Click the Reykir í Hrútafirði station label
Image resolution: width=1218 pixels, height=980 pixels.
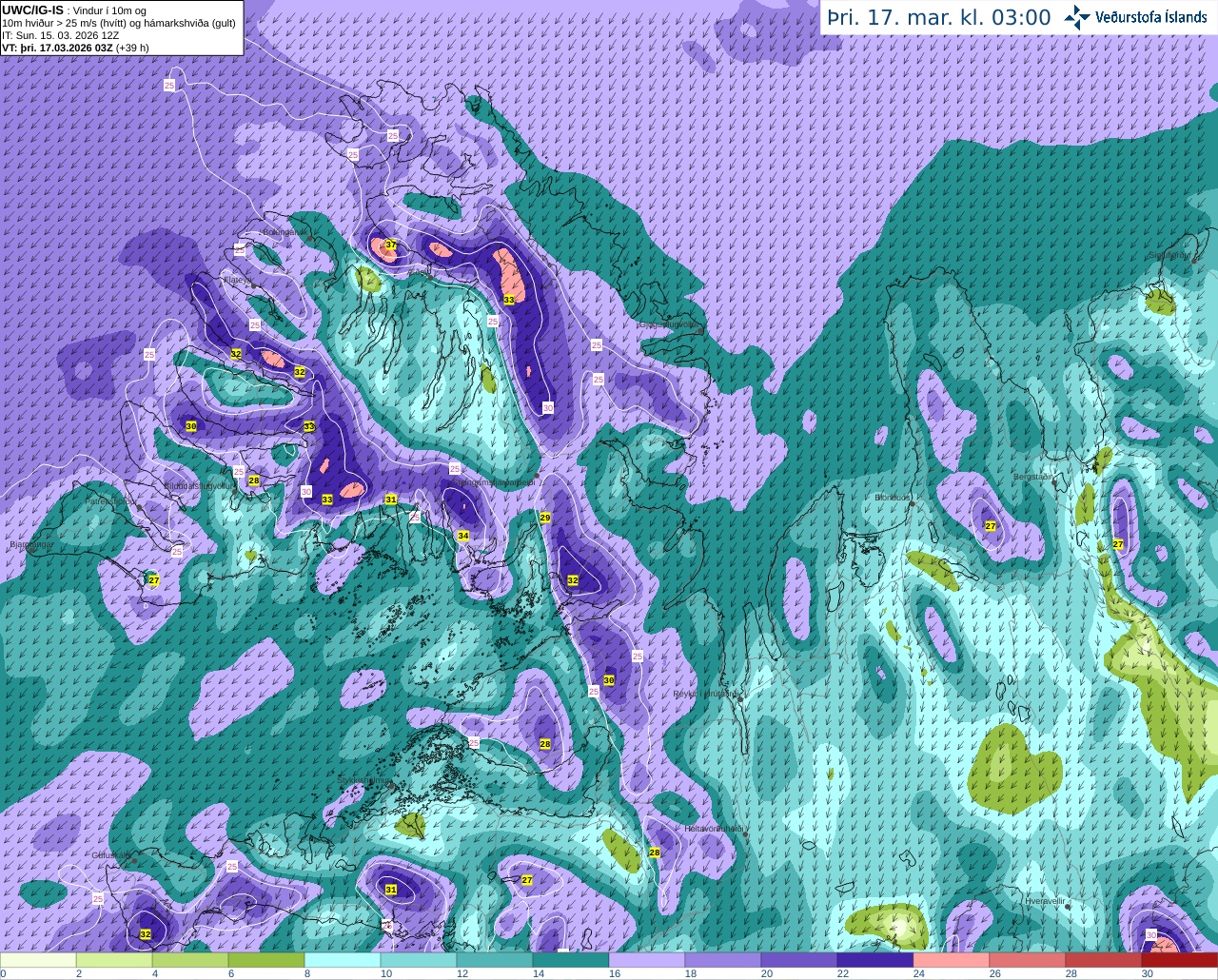tap(706, 694)
